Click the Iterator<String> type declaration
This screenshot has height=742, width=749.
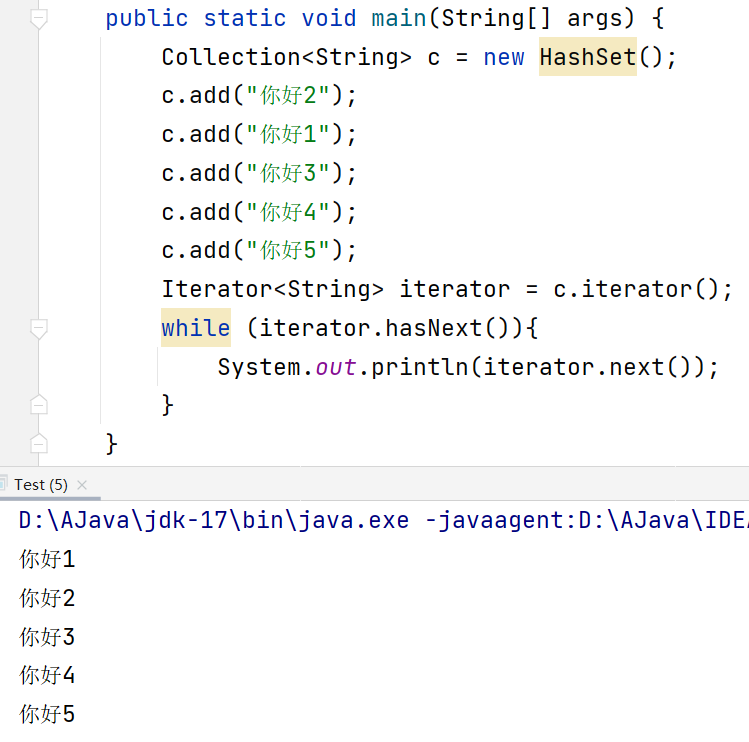click(273, 289)
